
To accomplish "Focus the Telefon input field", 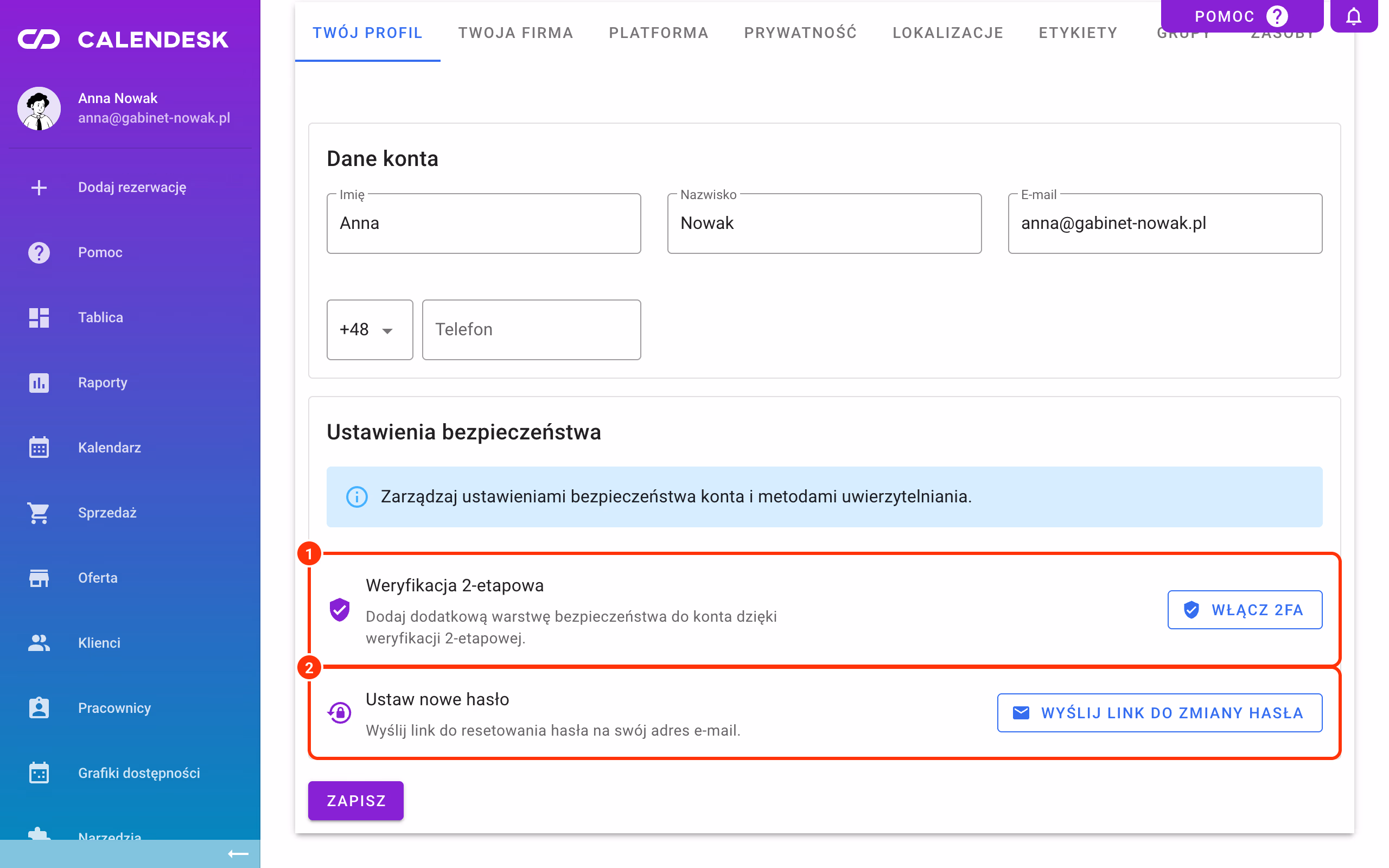I will click(532, 329).
